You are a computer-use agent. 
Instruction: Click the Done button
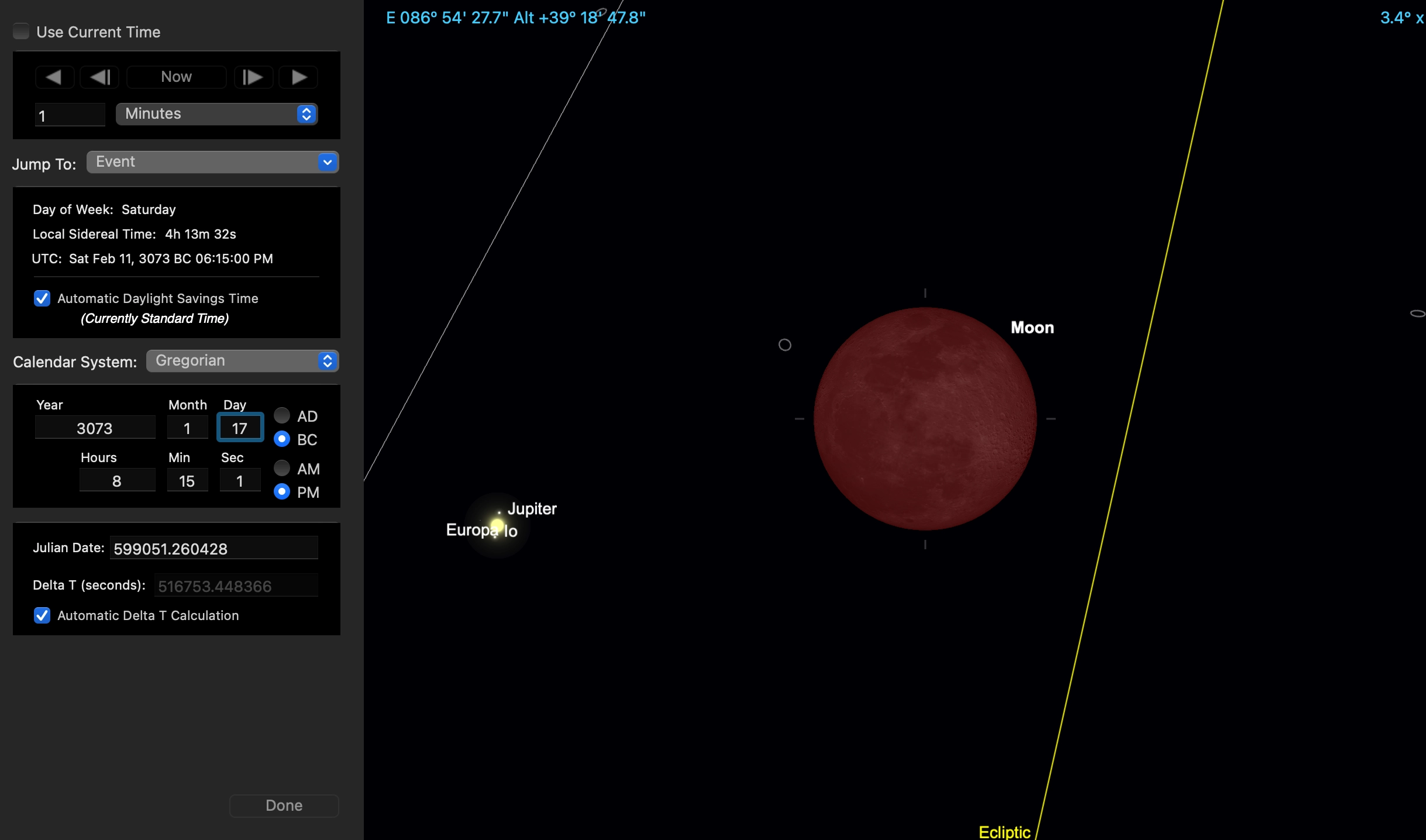click(x=284, y=805)
